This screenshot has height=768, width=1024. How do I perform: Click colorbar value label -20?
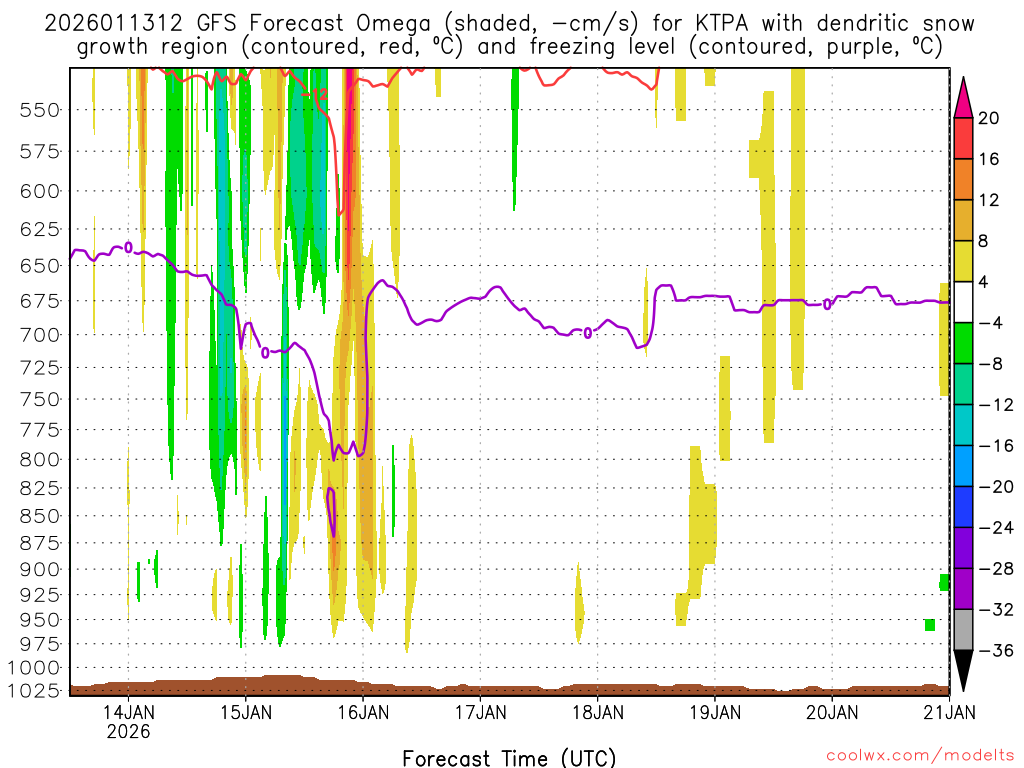coord(997,487)
